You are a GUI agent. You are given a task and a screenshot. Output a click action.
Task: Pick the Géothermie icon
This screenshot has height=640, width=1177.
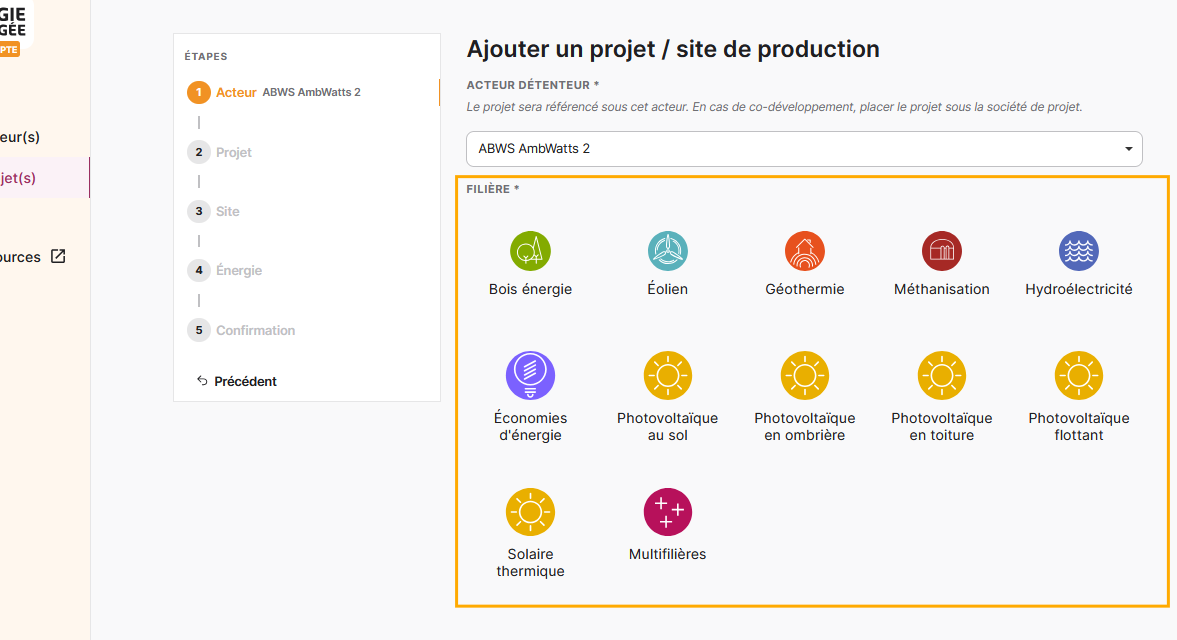click(805, 251)
